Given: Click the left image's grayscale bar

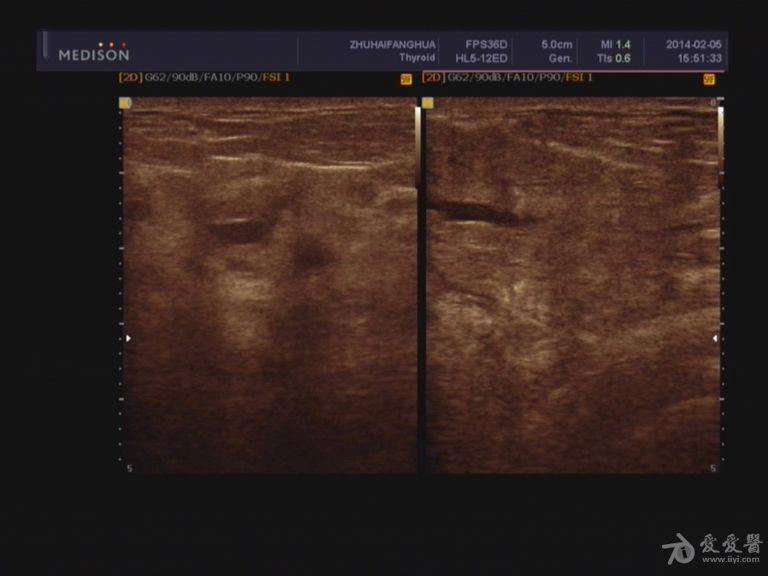Looking at the screenshot, I should click(418, 145).
